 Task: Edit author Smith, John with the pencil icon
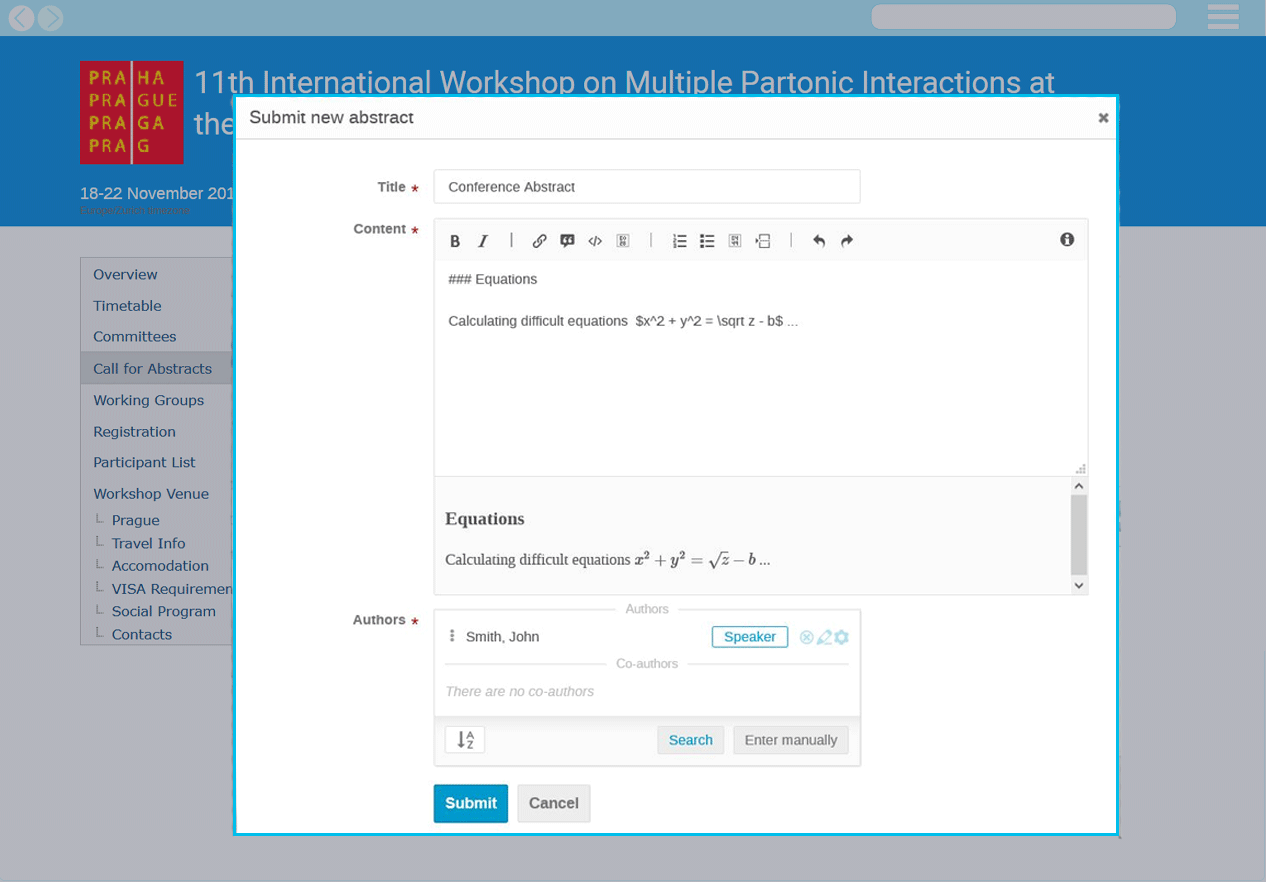824,637
